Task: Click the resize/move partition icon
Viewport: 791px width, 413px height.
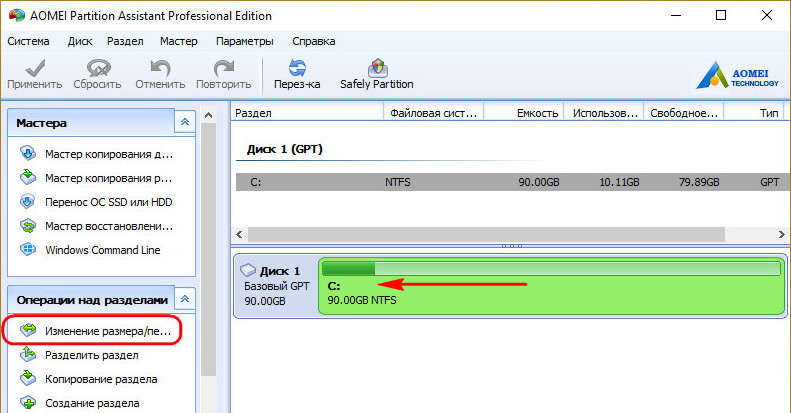Action: 28,330
